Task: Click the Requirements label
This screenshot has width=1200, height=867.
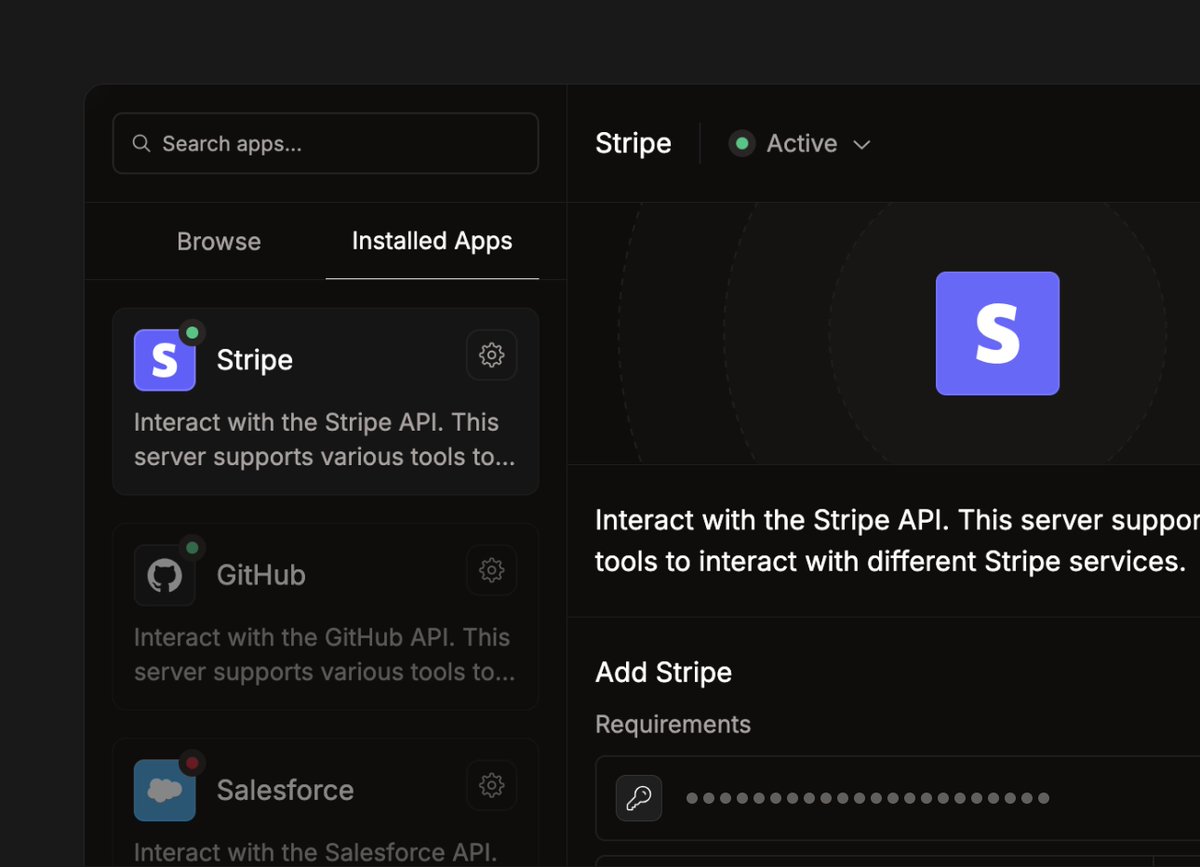Action: [x=672, y=724]
